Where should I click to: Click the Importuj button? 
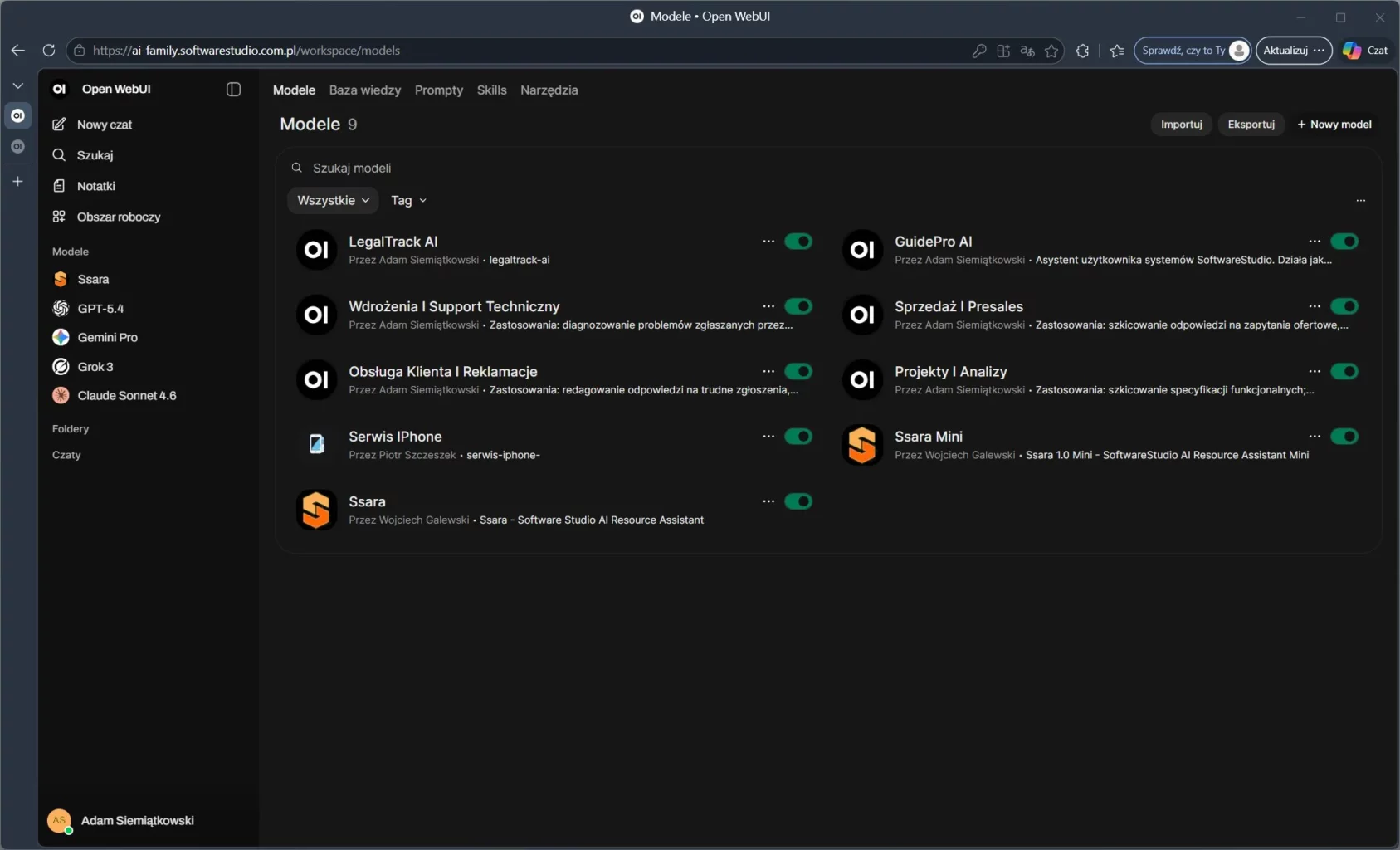pos(1182,124)
